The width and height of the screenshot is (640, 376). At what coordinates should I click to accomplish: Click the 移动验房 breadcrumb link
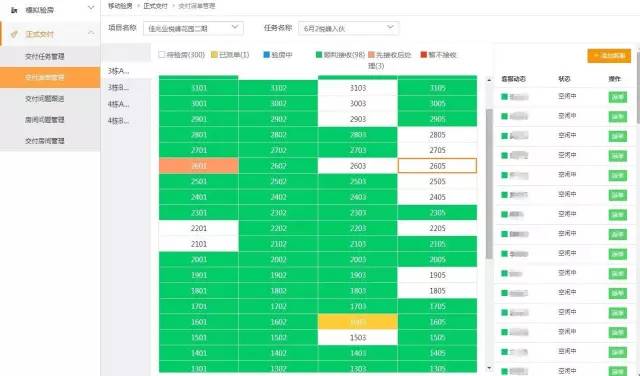pyautogui.click(x=120, y=6)
